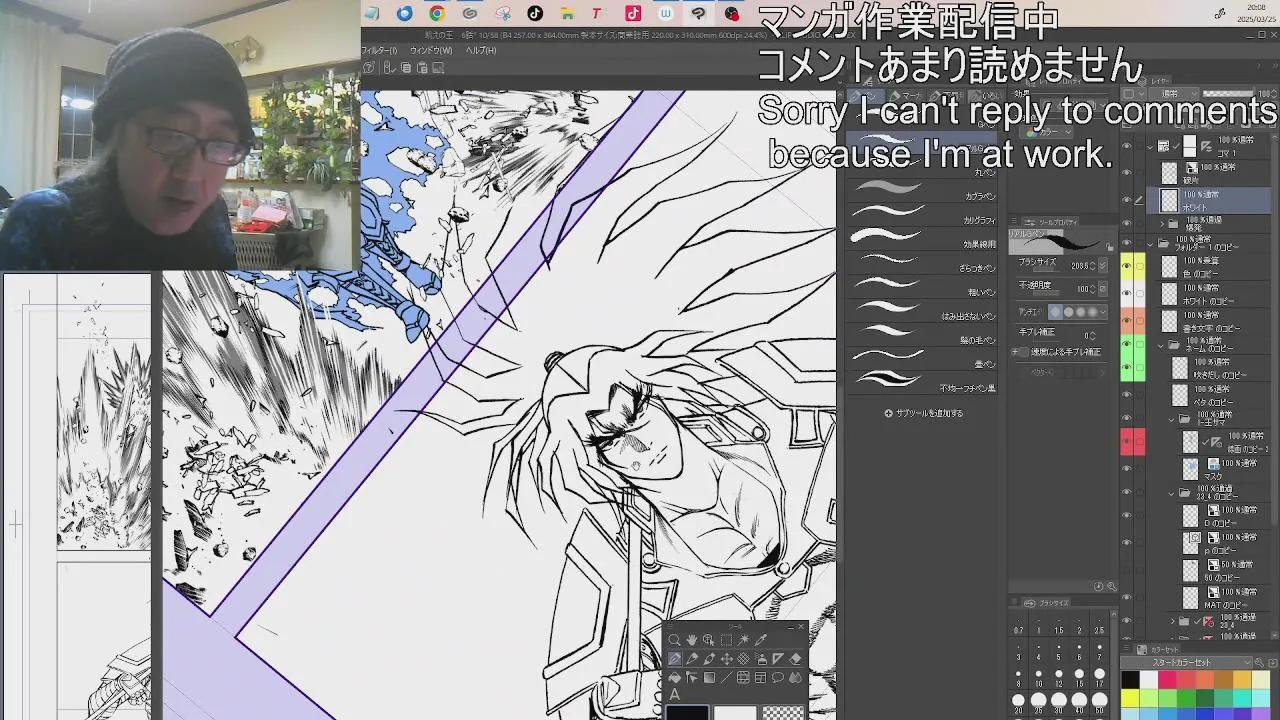Select the eraser tool
The height and width of the screenshot is (720, 1280).
pos(796,659)
